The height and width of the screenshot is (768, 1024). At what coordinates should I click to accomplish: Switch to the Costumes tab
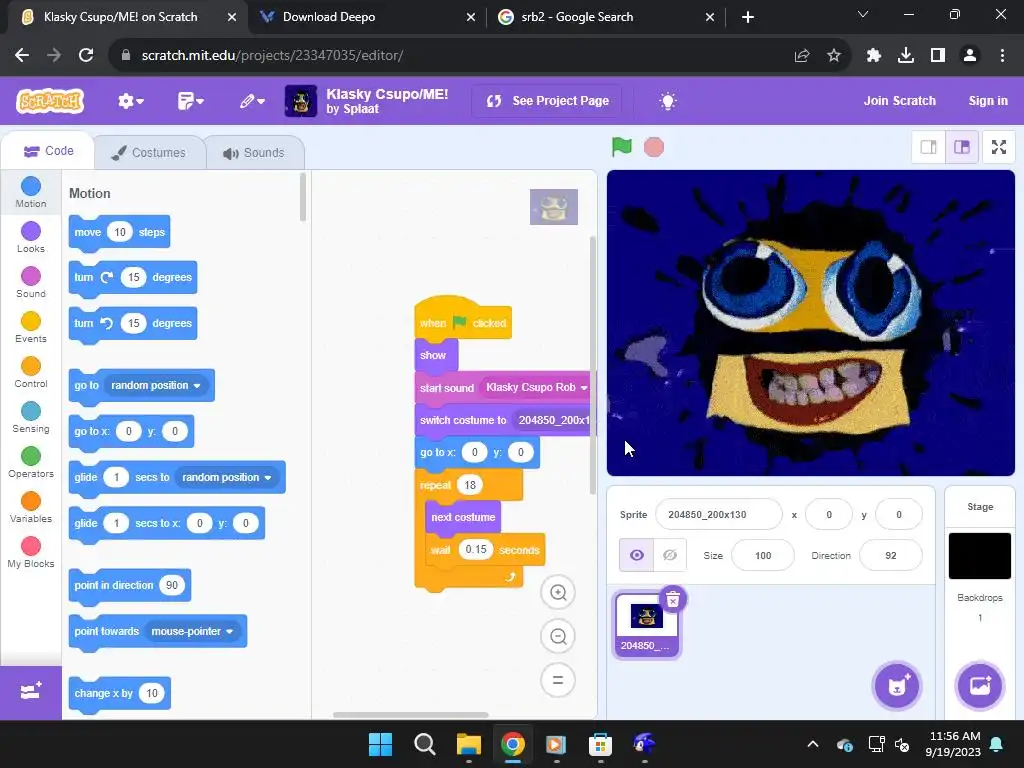pyautogui.click(x=149, y=153)
